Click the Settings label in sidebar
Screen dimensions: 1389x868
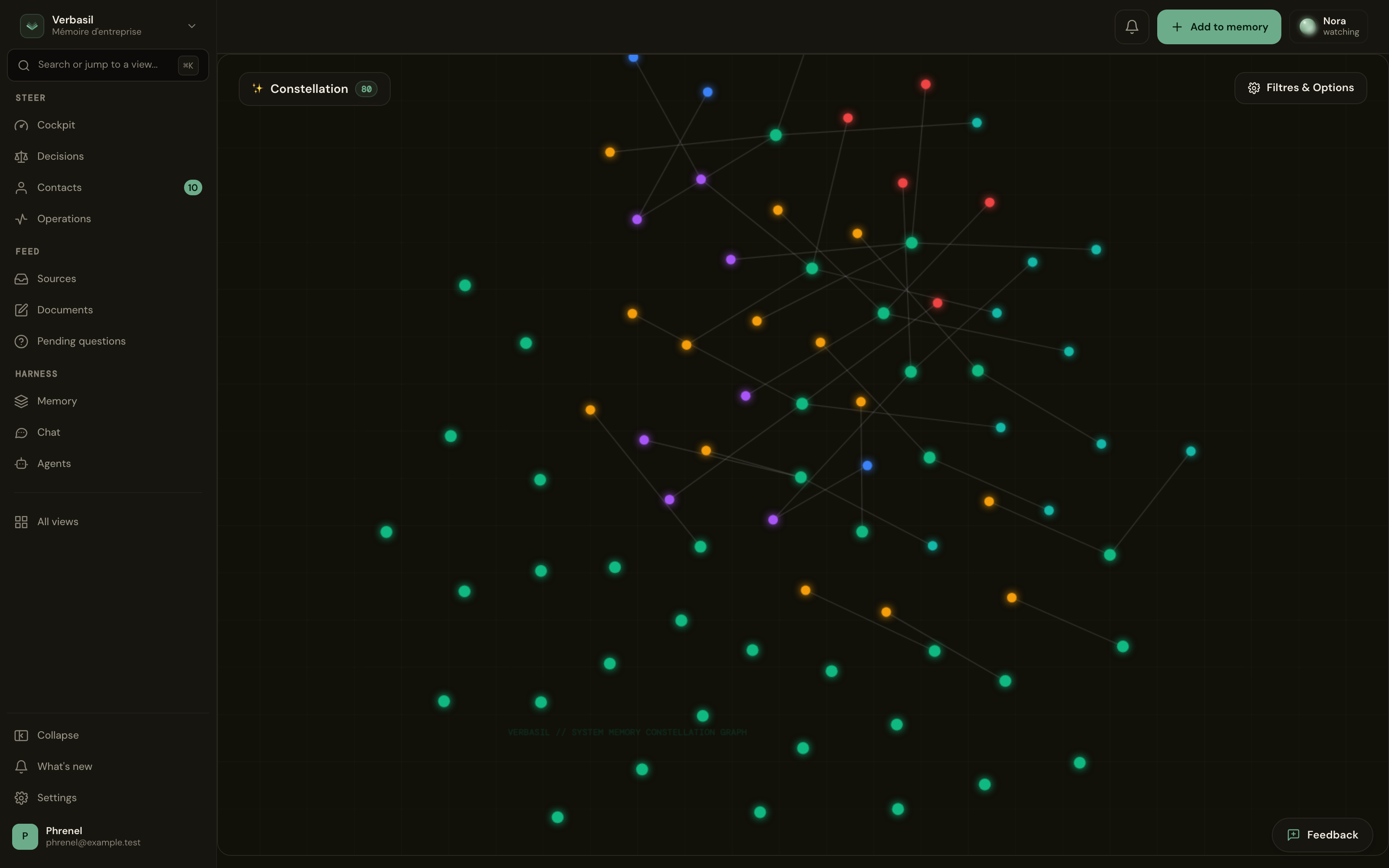tap(57, 798)
